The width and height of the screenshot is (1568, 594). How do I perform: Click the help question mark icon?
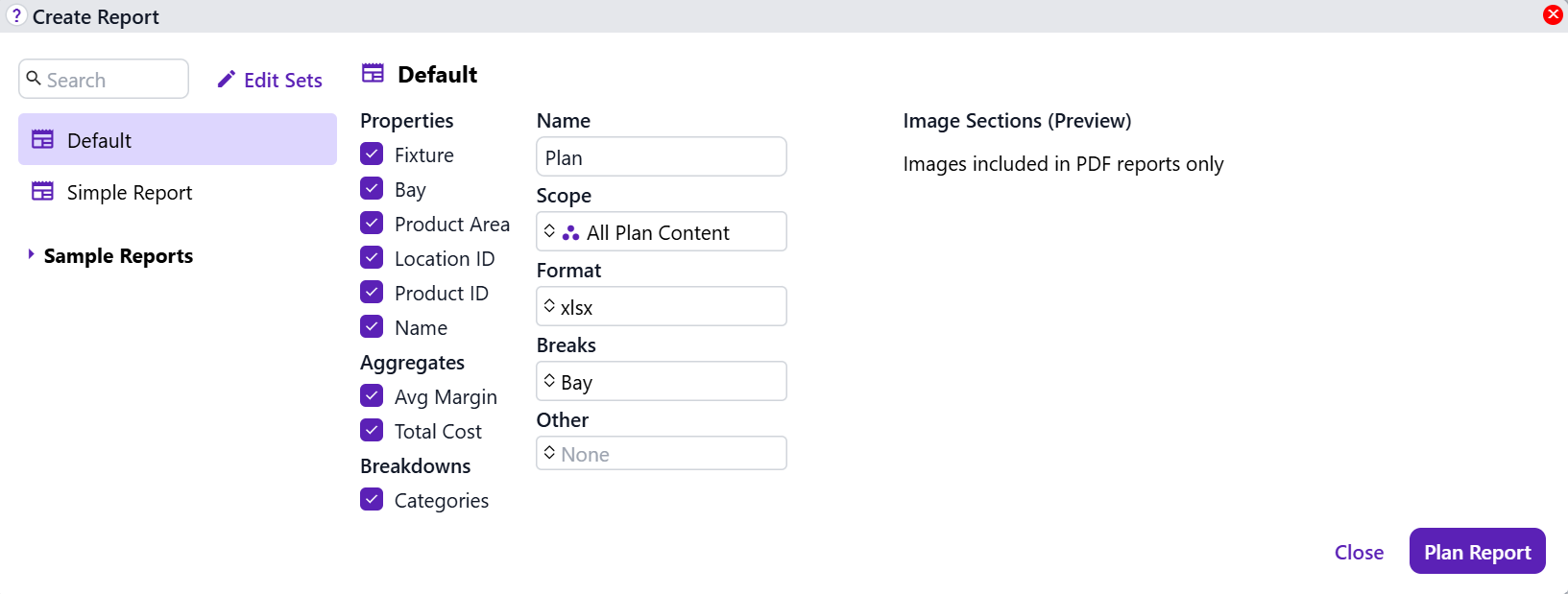click(16, 15)
